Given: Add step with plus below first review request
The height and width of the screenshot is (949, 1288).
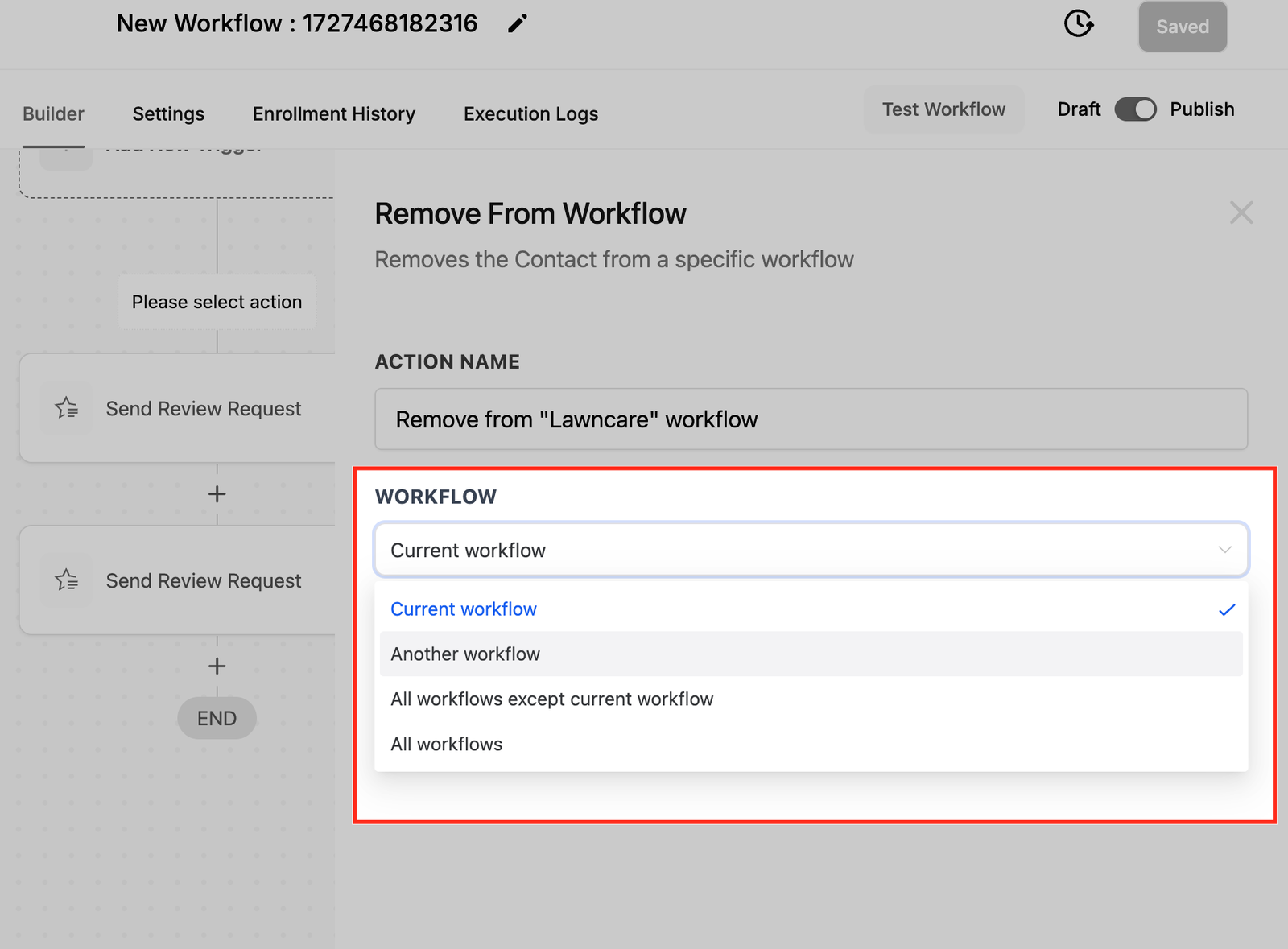Looking at the screenshot, I should pyautogui.click(x=217, y=494).
